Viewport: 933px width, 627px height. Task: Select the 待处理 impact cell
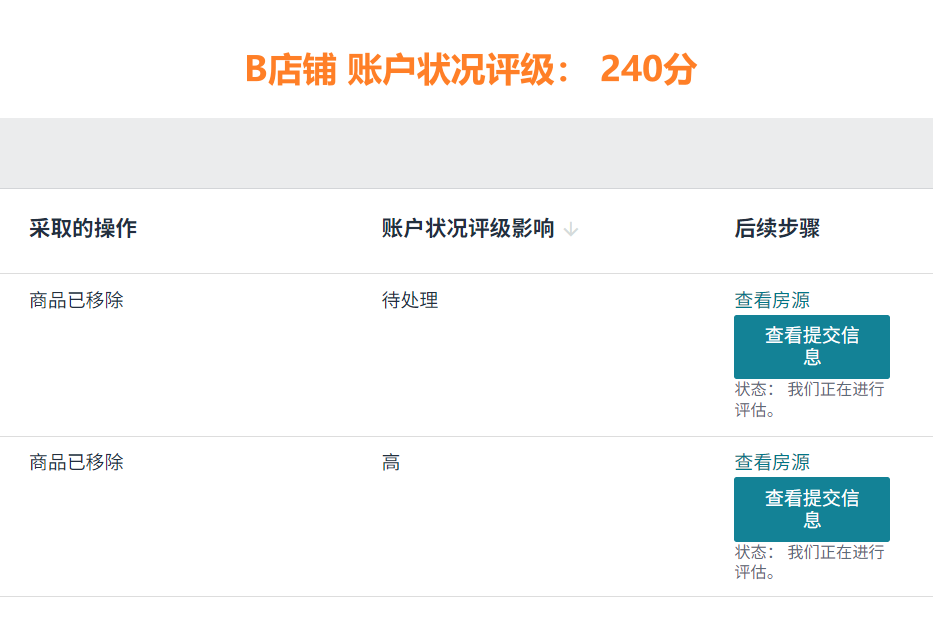410,300
